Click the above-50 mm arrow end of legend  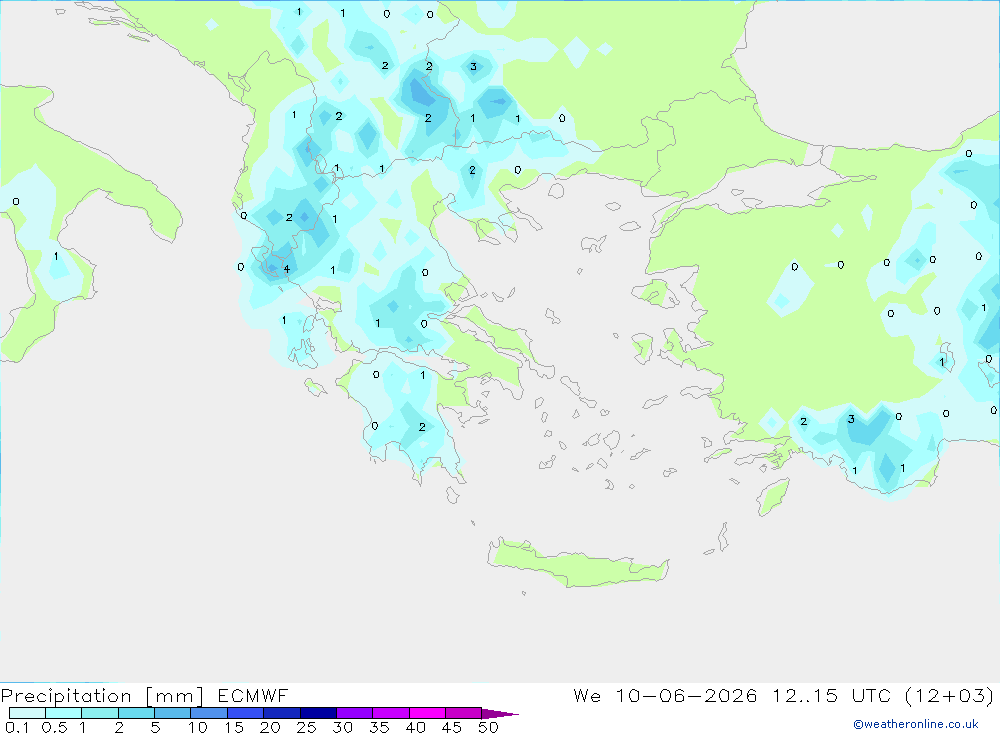pos(499,713)
